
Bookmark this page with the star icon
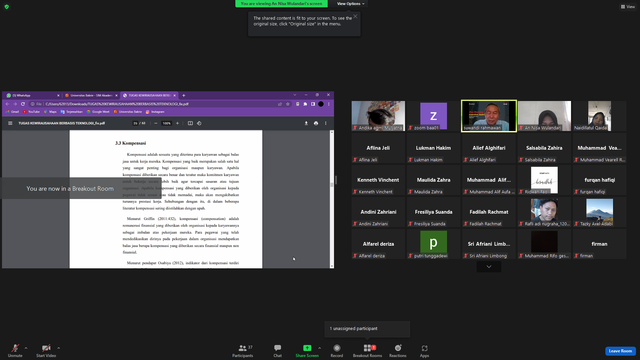click(x=288, y=104)
